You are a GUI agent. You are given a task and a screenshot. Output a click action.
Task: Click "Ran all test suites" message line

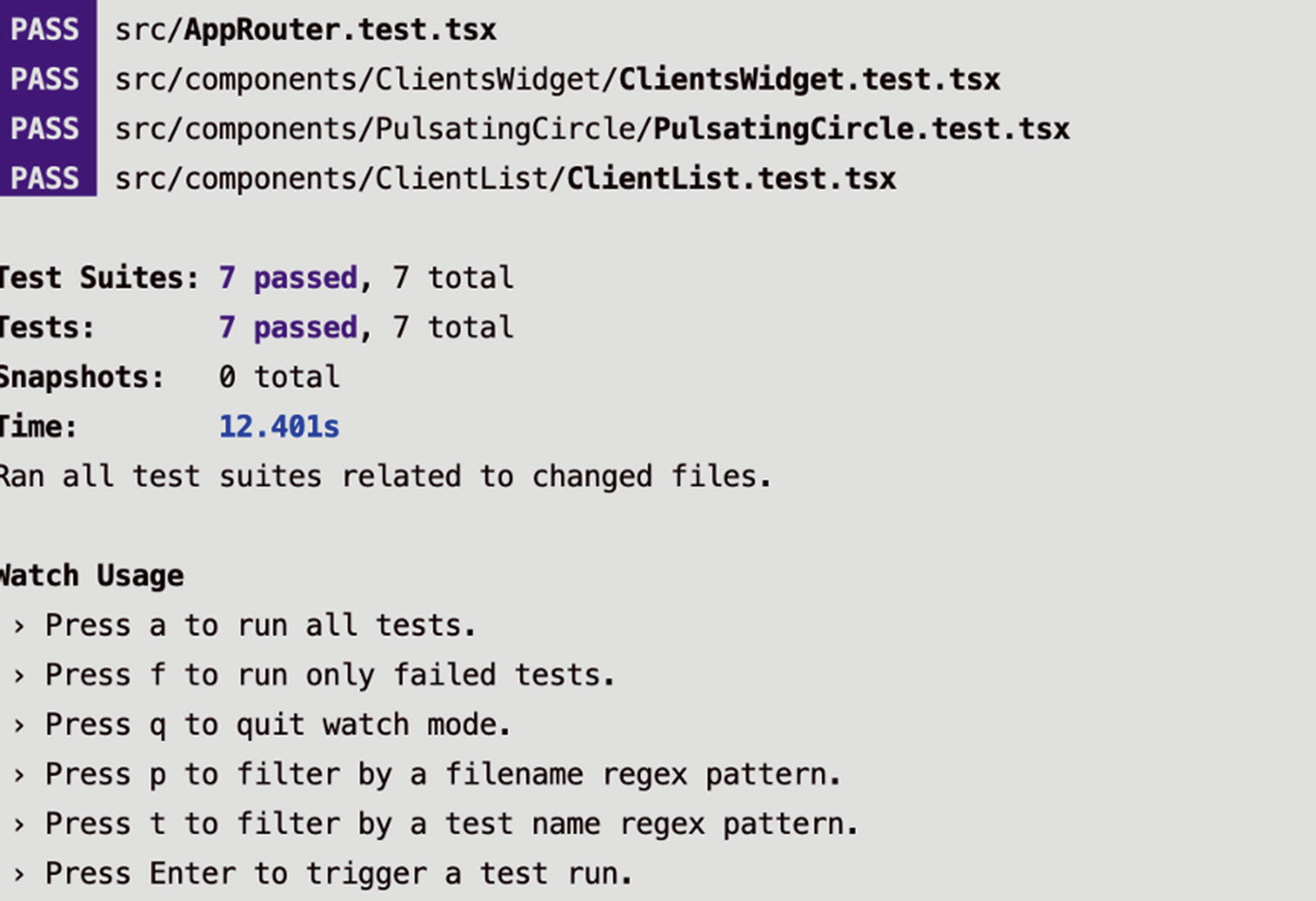[x=385, y=476]
